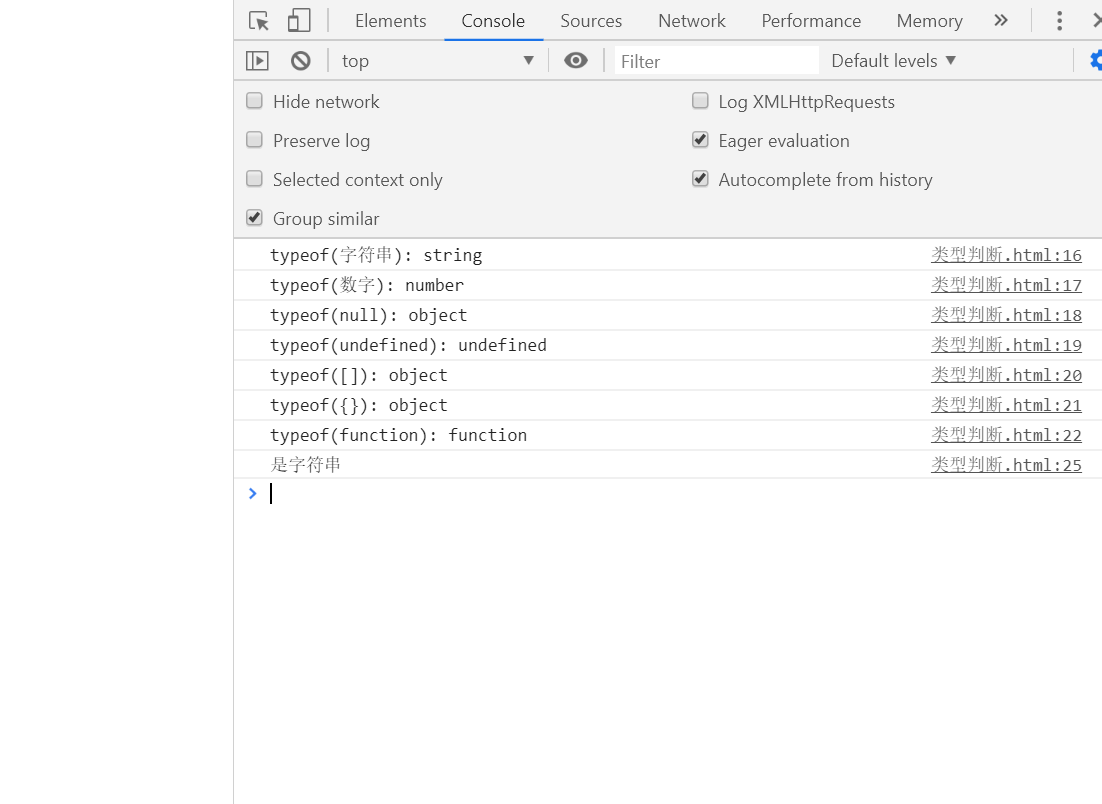Expand the Default levels dropdown
Image resolution: width=1102 pixels, height=804 pixels.
tap(893, 61)
